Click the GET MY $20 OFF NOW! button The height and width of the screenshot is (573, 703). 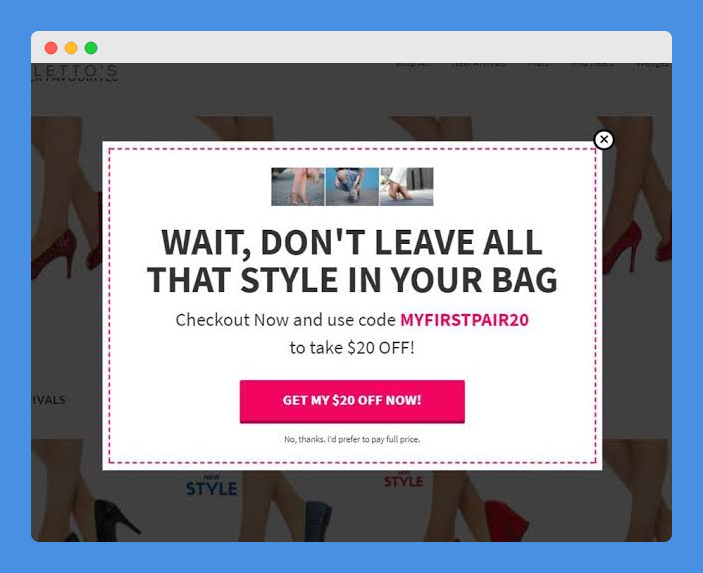tap(352, 401)
